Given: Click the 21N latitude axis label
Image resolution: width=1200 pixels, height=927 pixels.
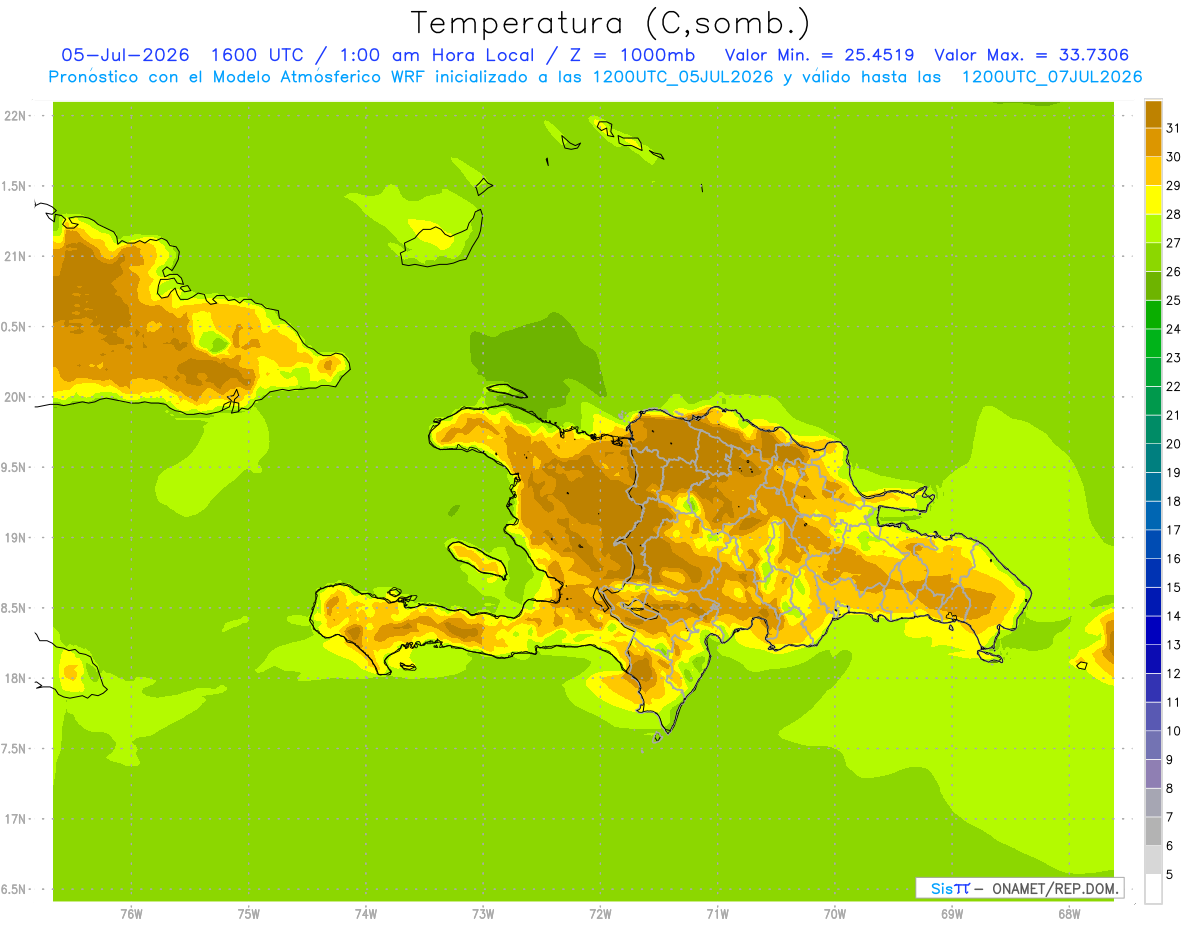Looking at the screenshot, I should (16, 256).
